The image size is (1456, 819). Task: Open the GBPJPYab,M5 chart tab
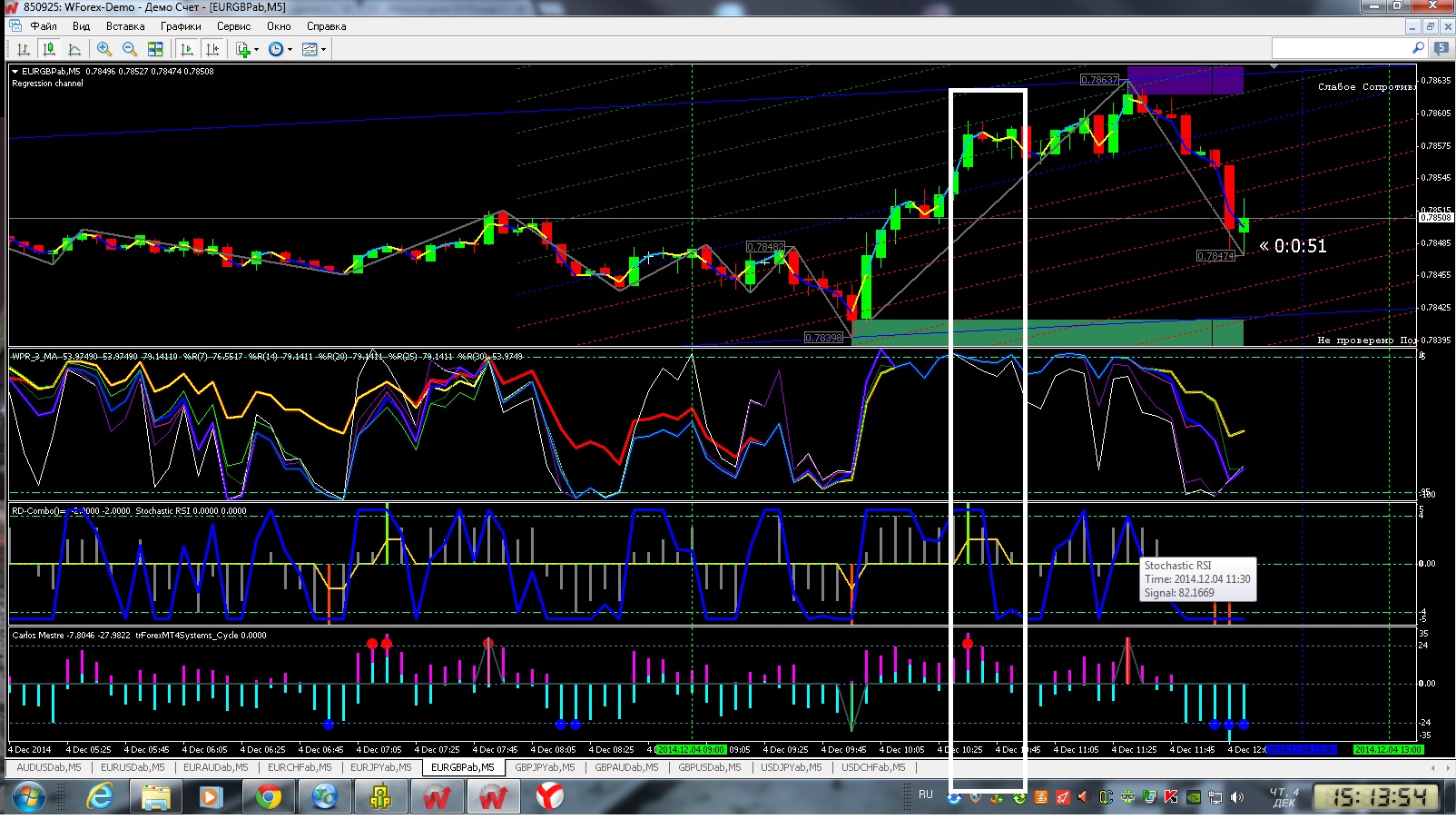pos(545,767)
